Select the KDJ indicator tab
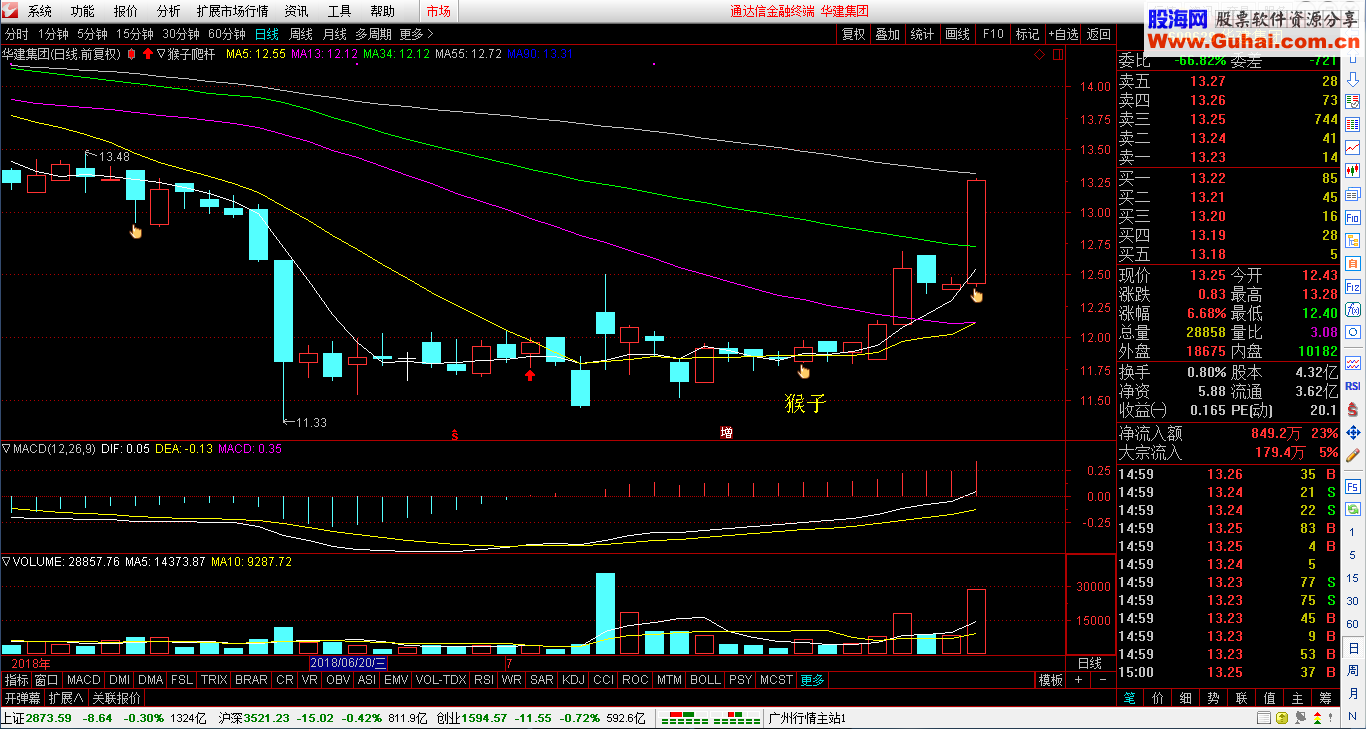 click(573, 680)
